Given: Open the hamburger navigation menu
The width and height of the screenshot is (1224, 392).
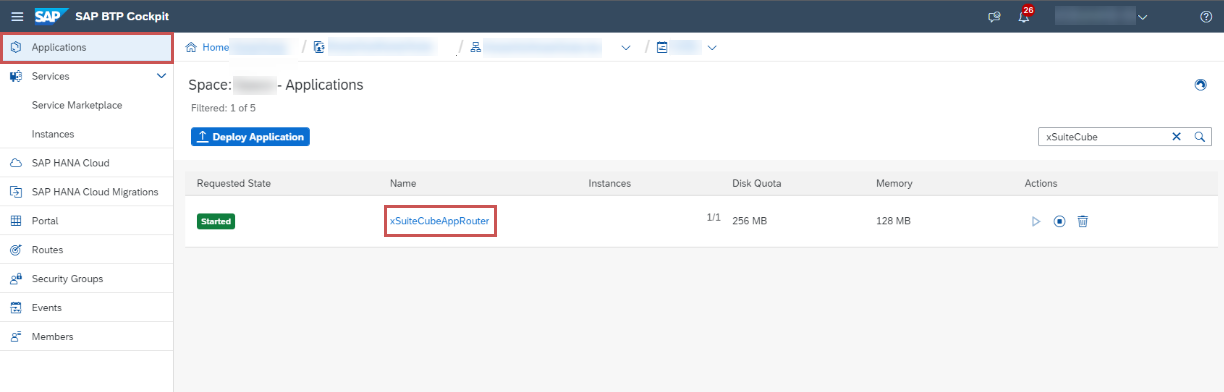Looking at the screenshot, I should tap(16, 16).
